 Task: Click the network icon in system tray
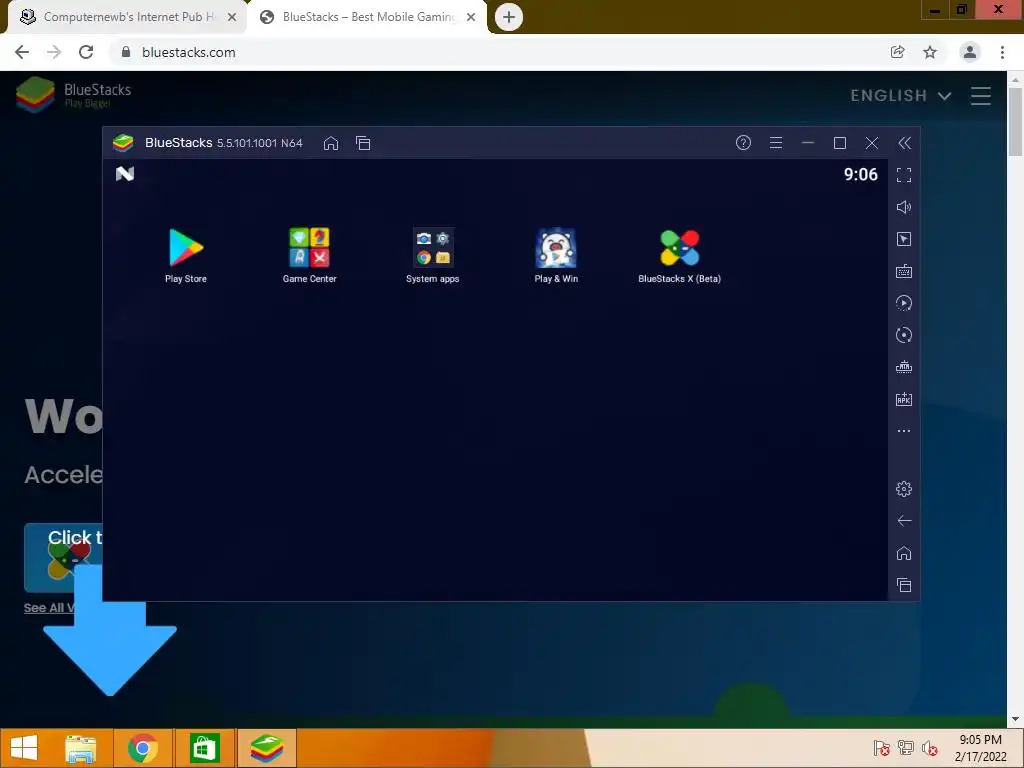point(906,748)
